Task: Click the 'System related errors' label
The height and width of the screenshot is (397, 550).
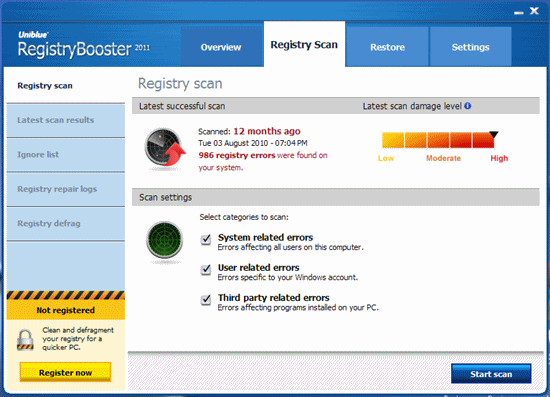Action: coord(266,237)
